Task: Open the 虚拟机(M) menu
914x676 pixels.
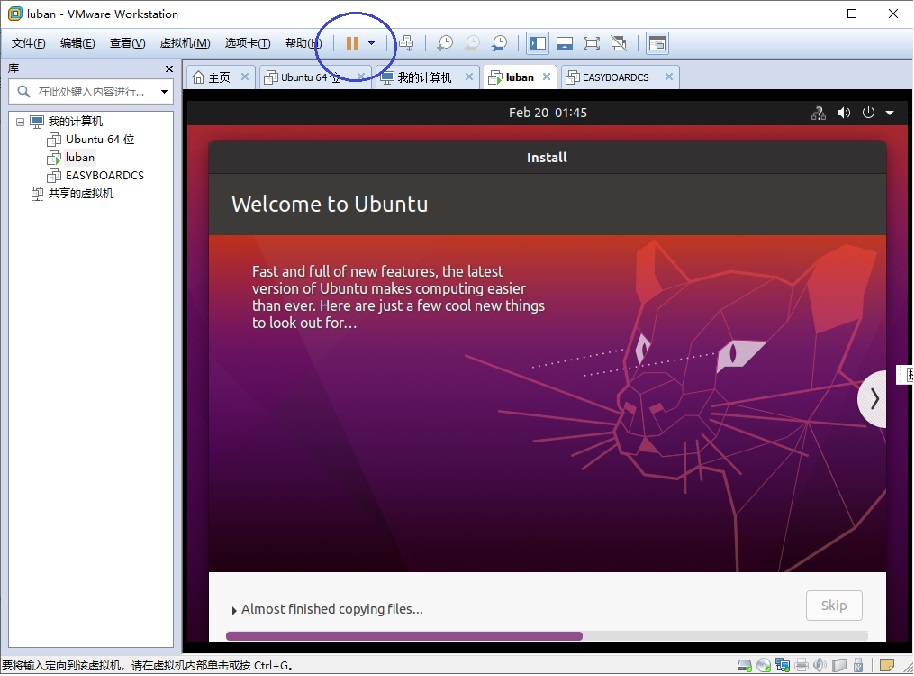Action: (185, 42)
